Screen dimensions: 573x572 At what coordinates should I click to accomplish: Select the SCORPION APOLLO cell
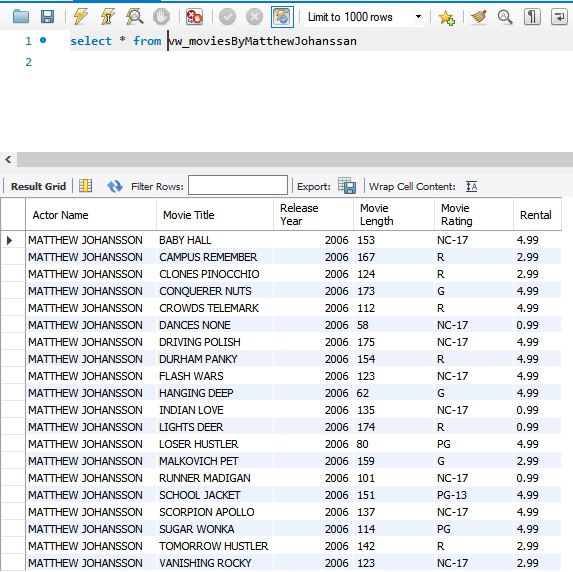pyautogui.click(x=215, y=512)
